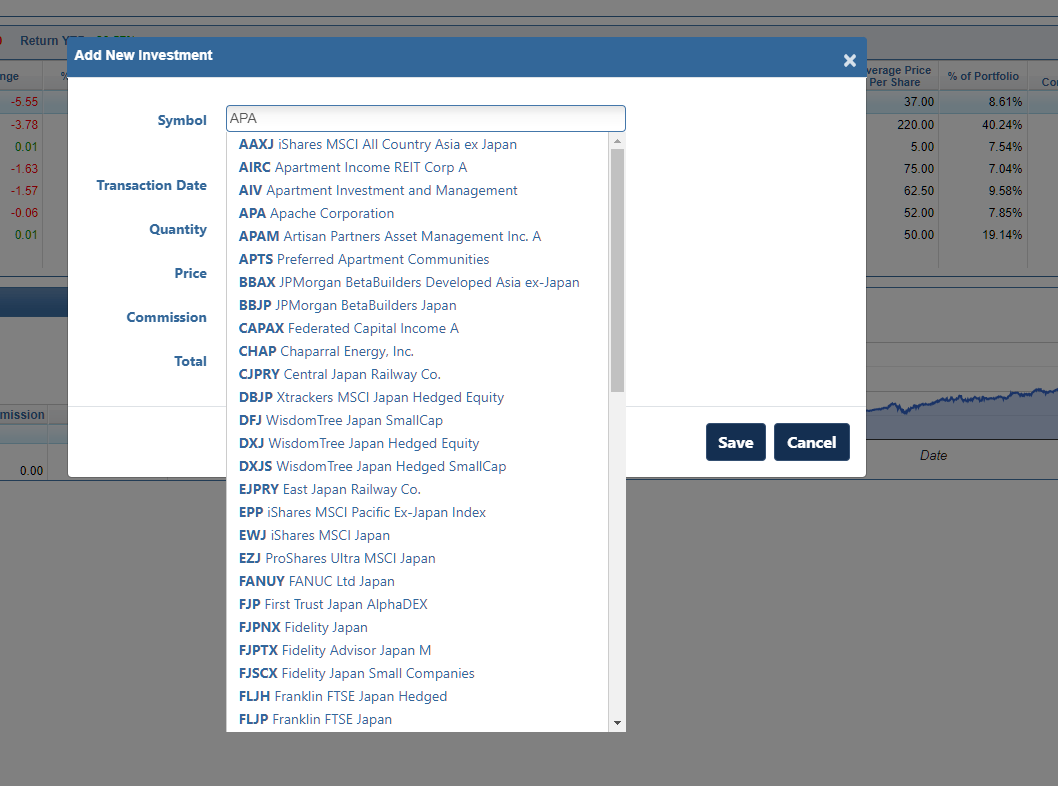Click the suggestion list scroll up arrow
The image size is (1058, 786).
pos(617,141)
